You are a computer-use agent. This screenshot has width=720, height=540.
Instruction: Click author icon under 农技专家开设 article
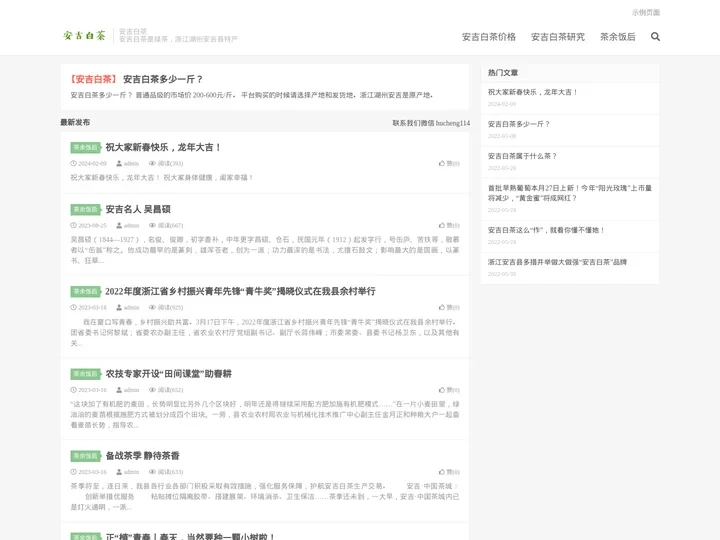119,390
